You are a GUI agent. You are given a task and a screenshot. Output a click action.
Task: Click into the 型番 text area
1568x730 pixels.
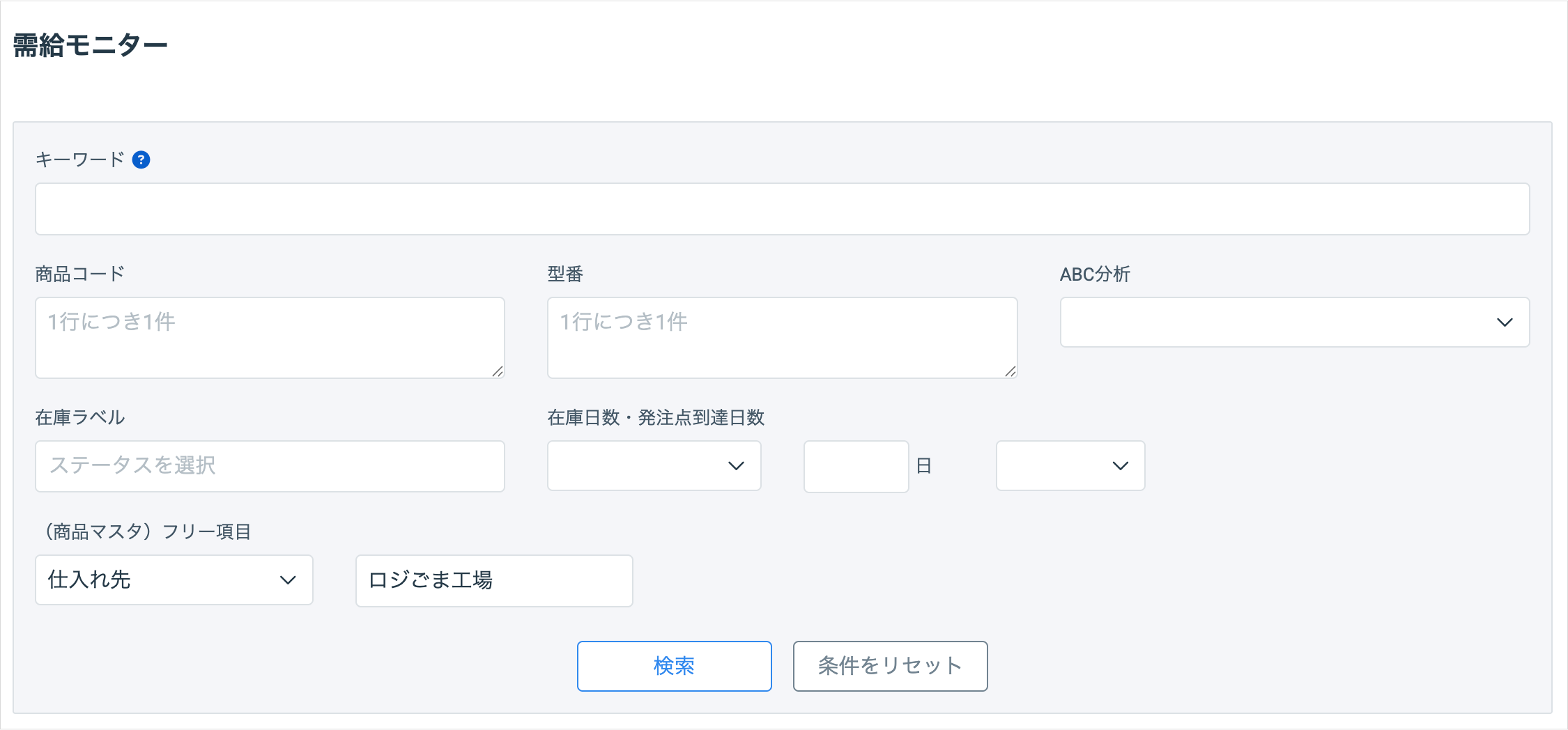click(782, 338)
